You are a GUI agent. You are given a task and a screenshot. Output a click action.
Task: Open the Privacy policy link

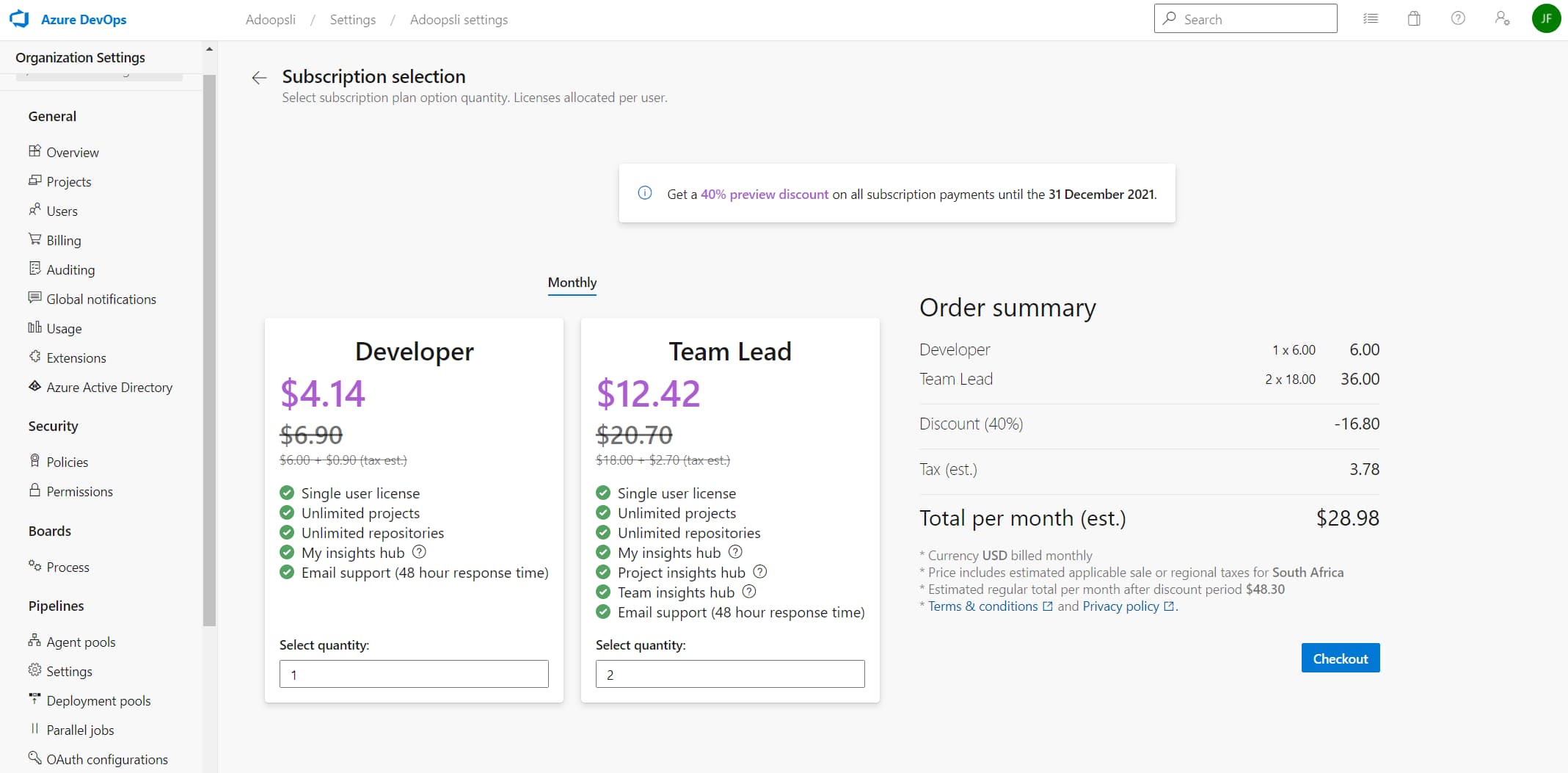(1128, 606)
